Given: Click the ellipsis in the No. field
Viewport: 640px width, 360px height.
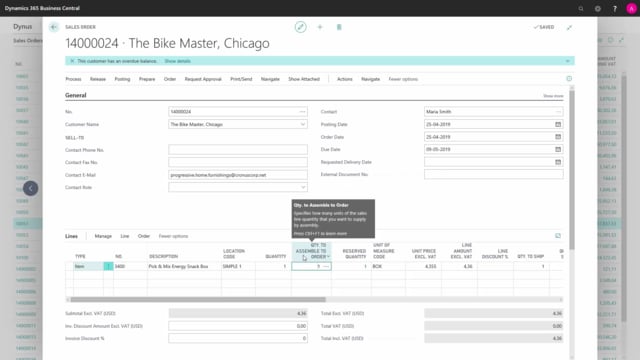Looking at the screenshot, I should click(302, 111).
